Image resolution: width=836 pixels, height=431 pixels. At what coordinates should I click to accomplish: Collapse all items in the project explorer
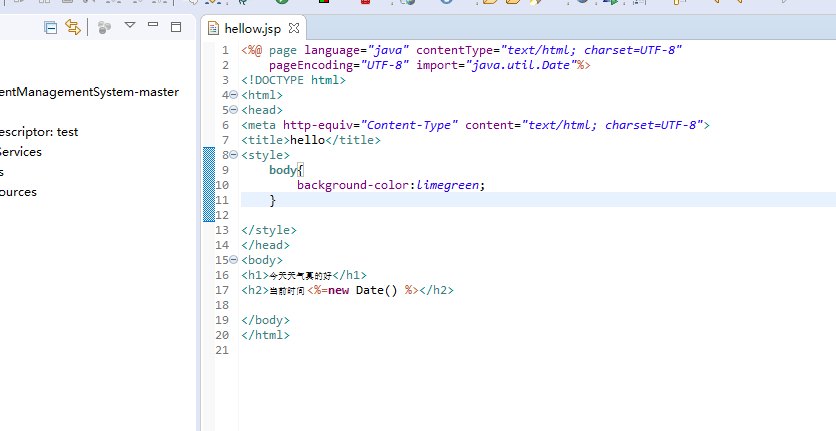(51, 27)
